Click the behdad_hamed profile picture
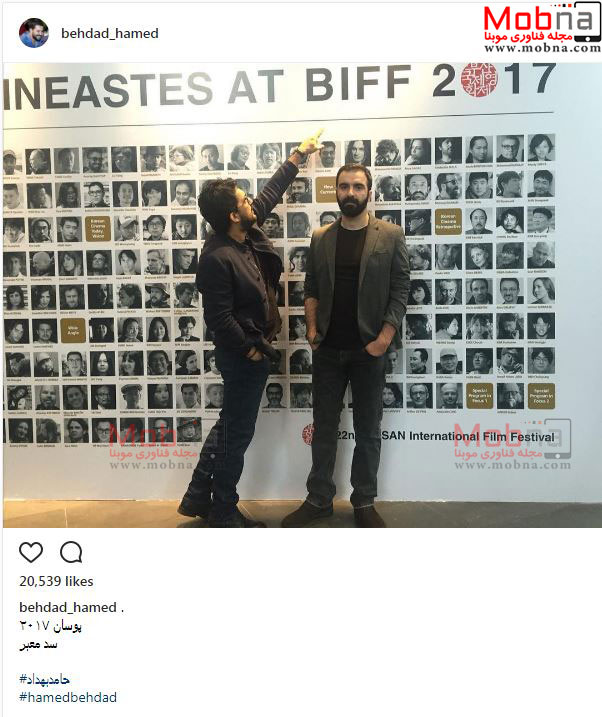The height and width of the screenshot is (717, 602). coord(34,33)
